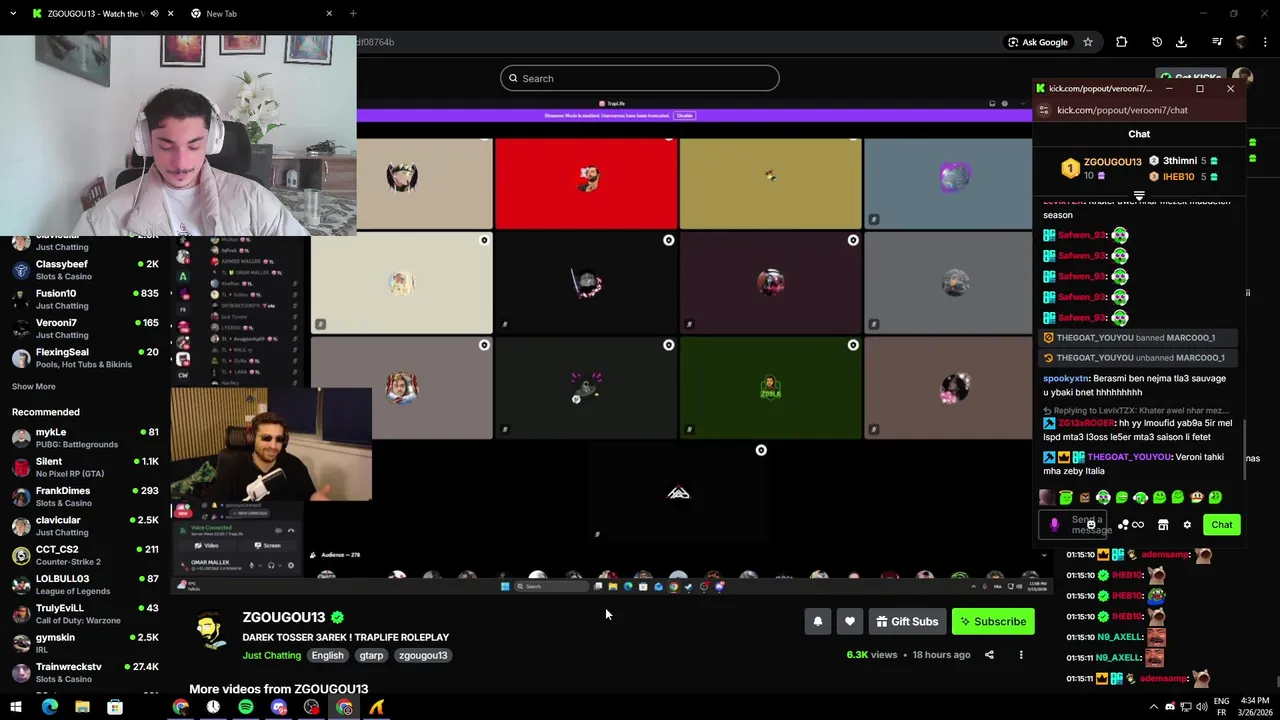Viewport: 1280px width, 720px height.
Task: Open Verooni7 channel in sidebar
Action: [x=85, y=328]
